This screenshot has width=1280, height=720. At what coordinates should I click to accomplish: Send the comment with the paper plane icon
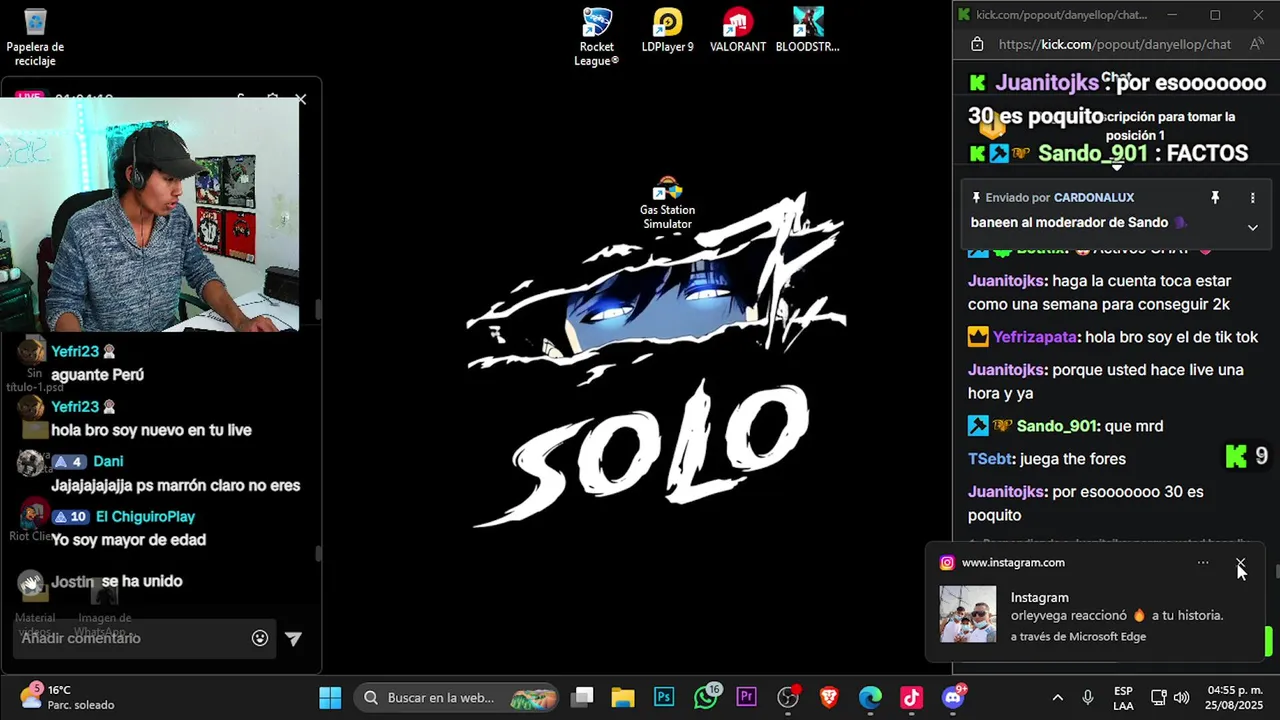tap(293, 638)
